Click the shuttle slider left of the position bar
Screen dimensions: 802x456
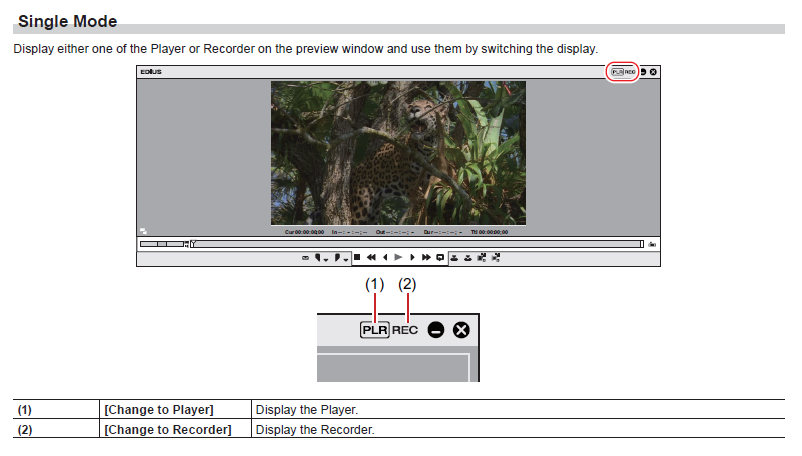pos(163,243)
